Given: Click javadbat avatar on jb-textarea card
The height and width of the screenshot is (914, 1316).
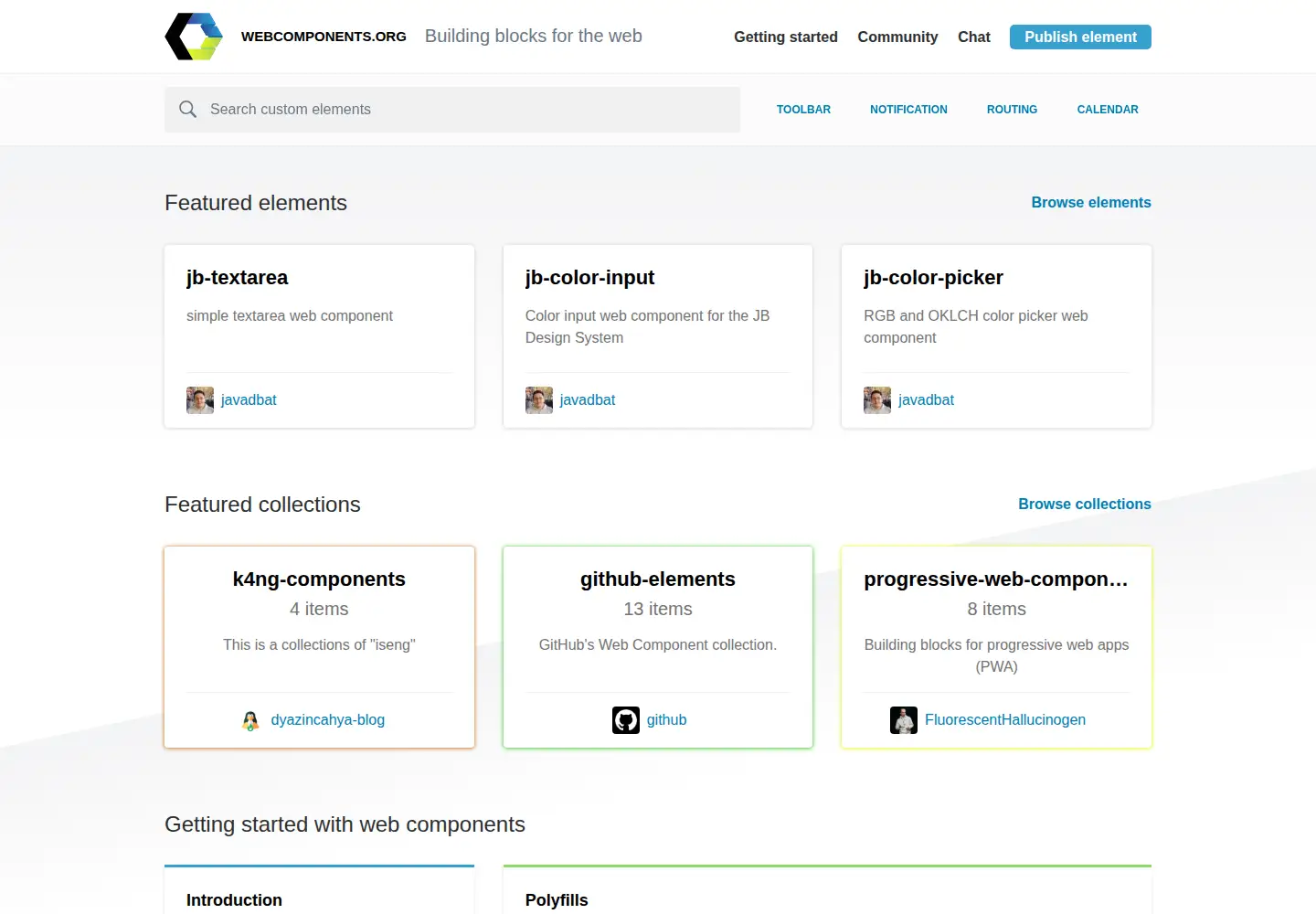Looking at the screenshot, I should (200, 400).
